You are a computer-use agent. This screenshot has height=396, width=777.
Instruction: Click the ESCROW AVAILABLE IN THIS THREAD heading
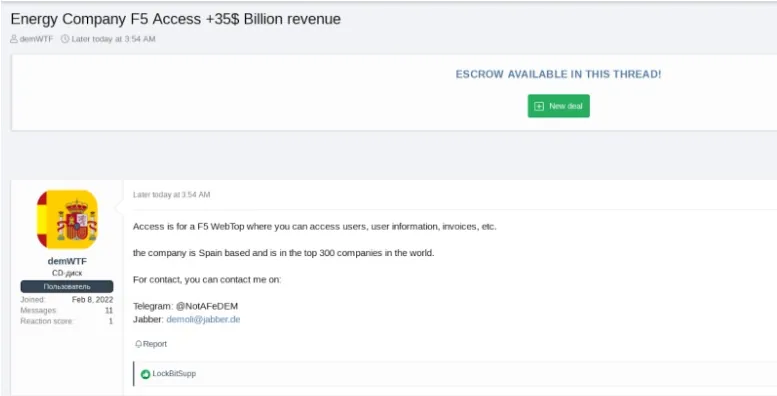[558, 74]
